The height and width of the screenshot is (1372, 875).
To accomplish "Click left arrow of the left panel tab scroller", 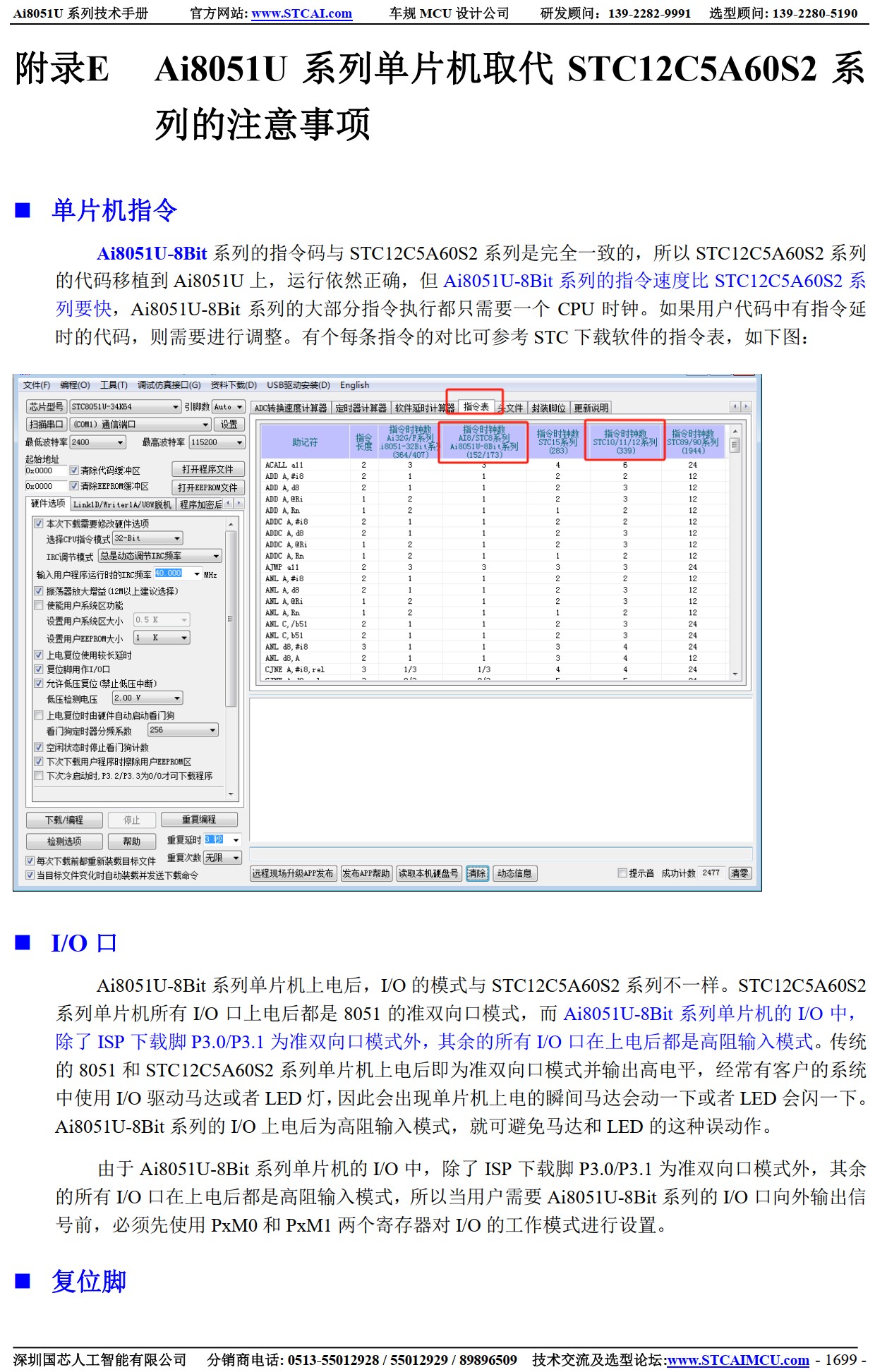I will (229, 504).
